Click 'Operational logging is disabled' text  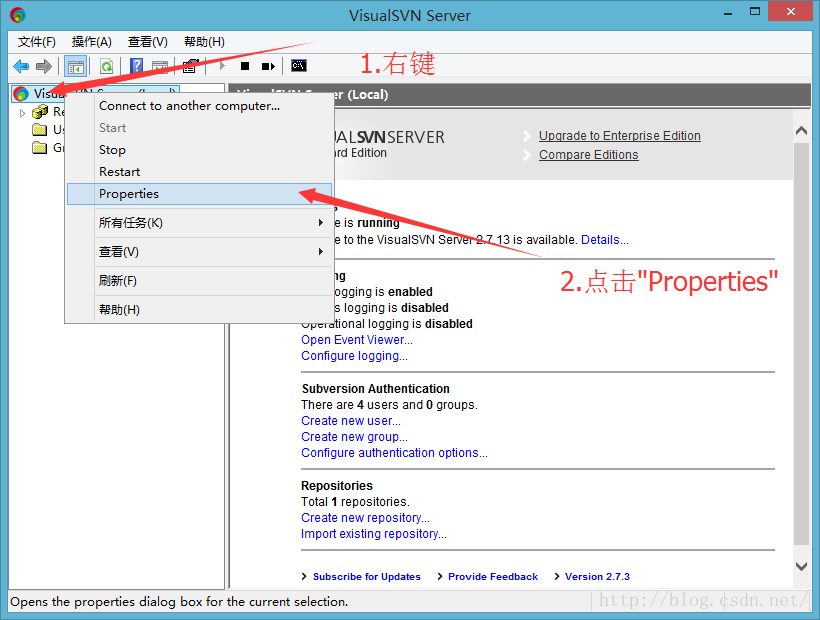(386, 324)
